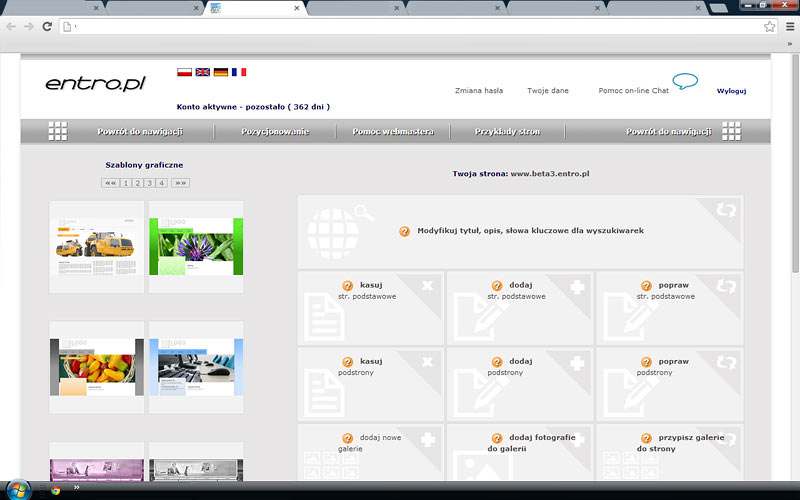Open the online chat speech bubble icon

pyautogui.click(x=685, y=82)
